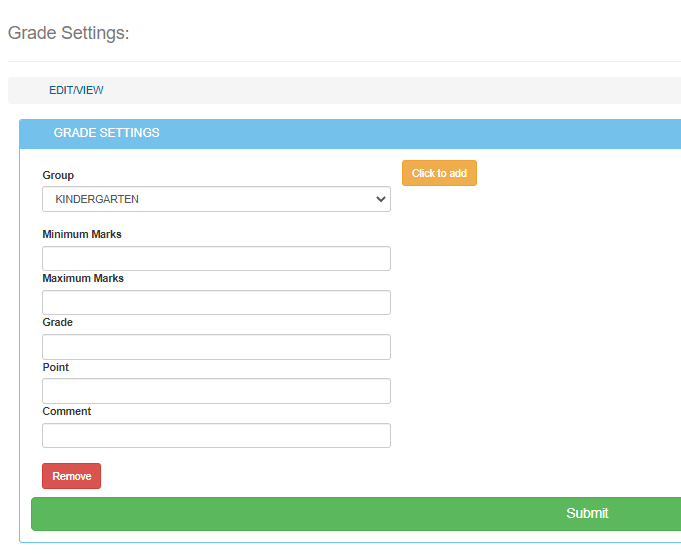Click the Group field label

(58, 175)
